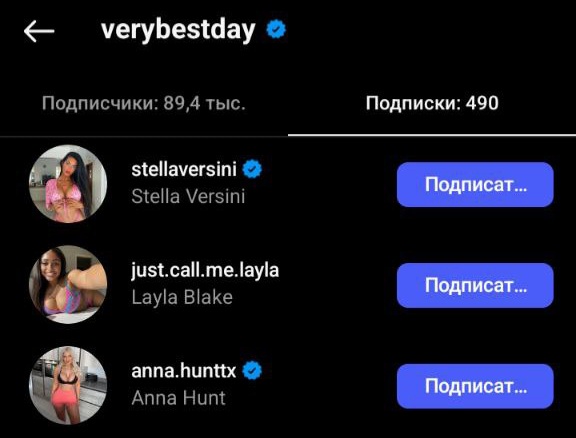Click the white underline of the active Подписки tab
This screenshot has height=438, width=576.
tap(432, 135)
